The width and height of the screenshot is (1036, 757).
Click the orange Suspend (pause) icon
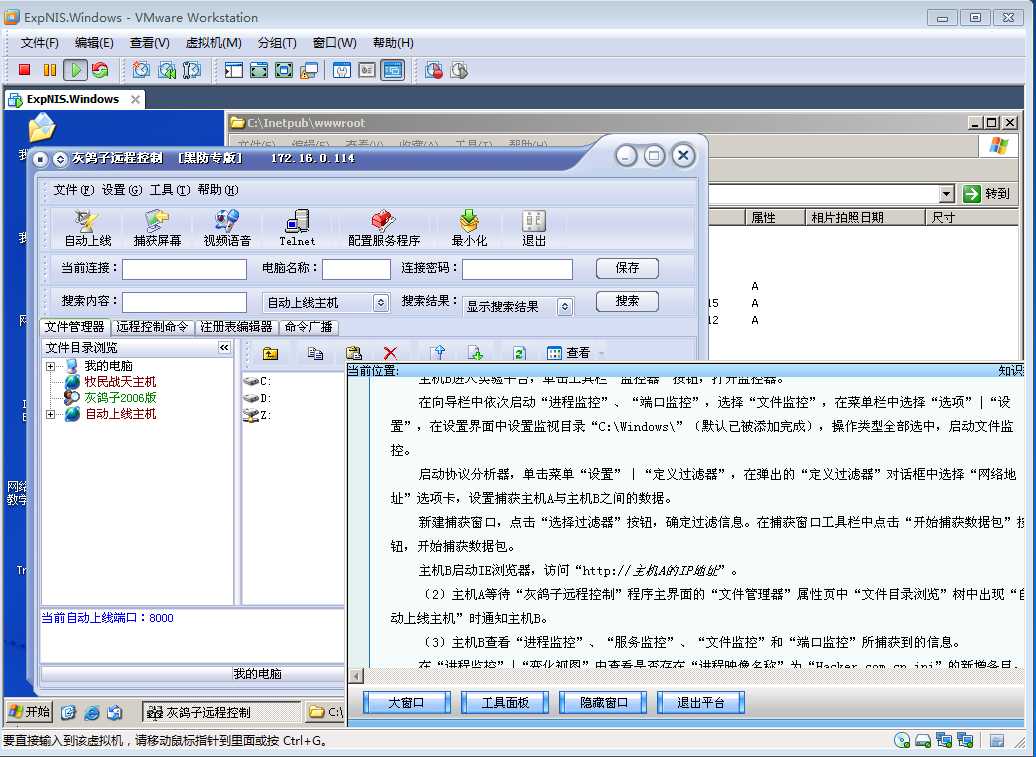tap(50, 69)
